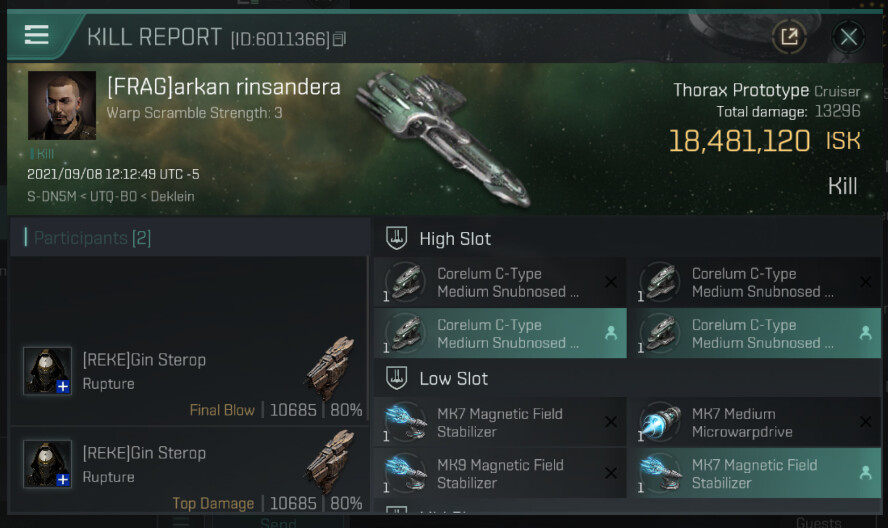The height and width of the screenshot is (528, 888).
Task: View arkan rinsandera's character portrait
Action: 62,105
